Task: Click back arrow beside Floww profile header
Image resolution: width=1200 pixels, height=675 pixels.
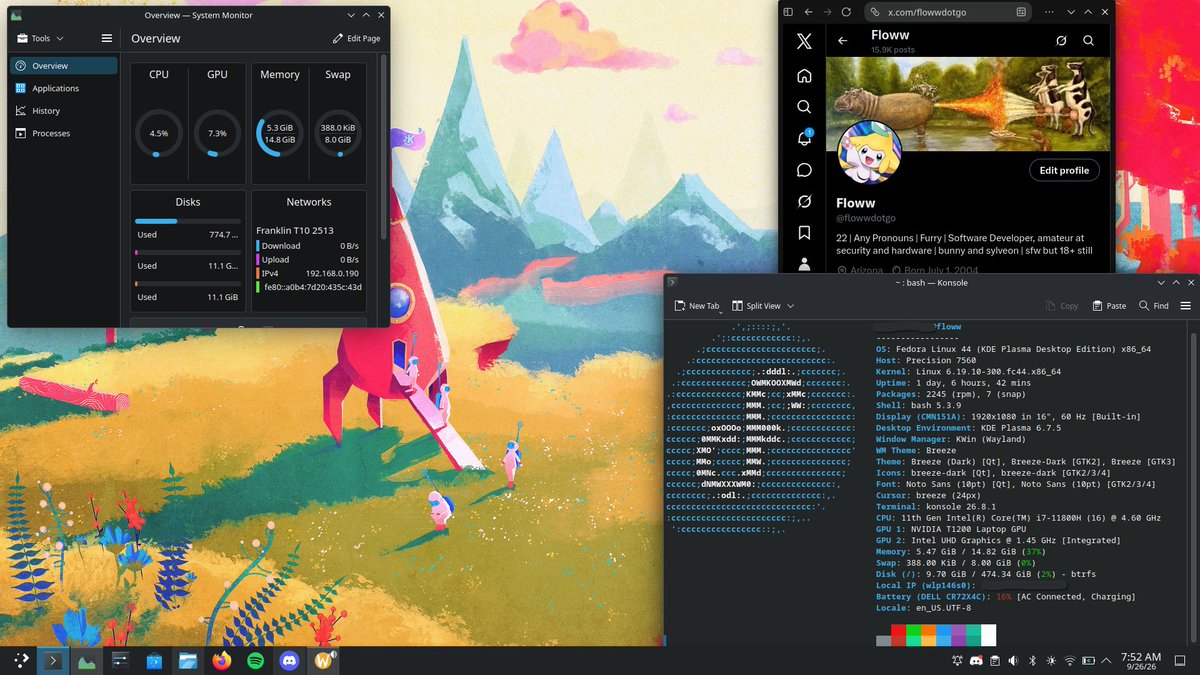Action: tap(843, 41)
